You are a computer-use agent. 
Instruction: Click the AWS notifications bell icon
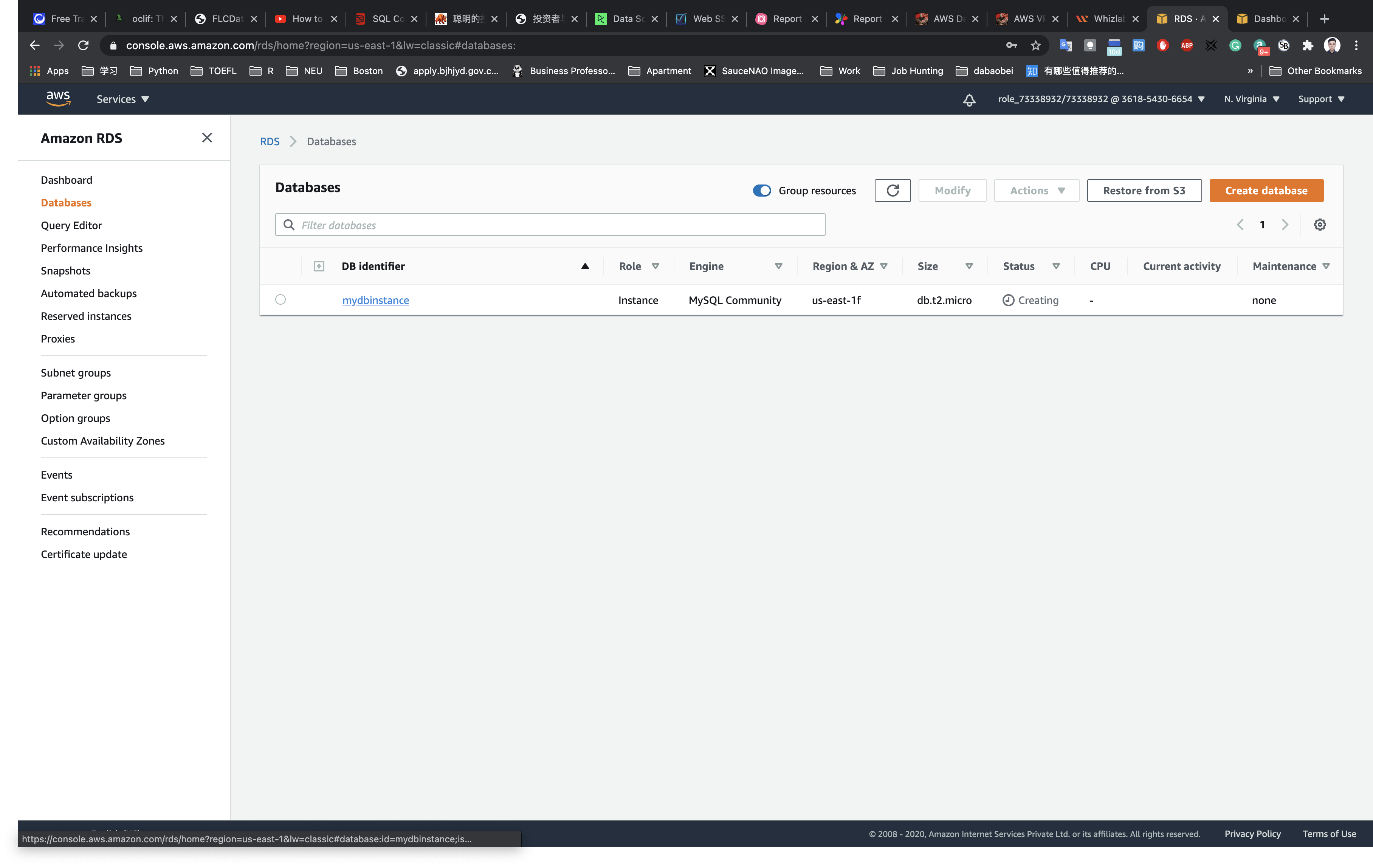pyautogui.click(x=969, y=100)
